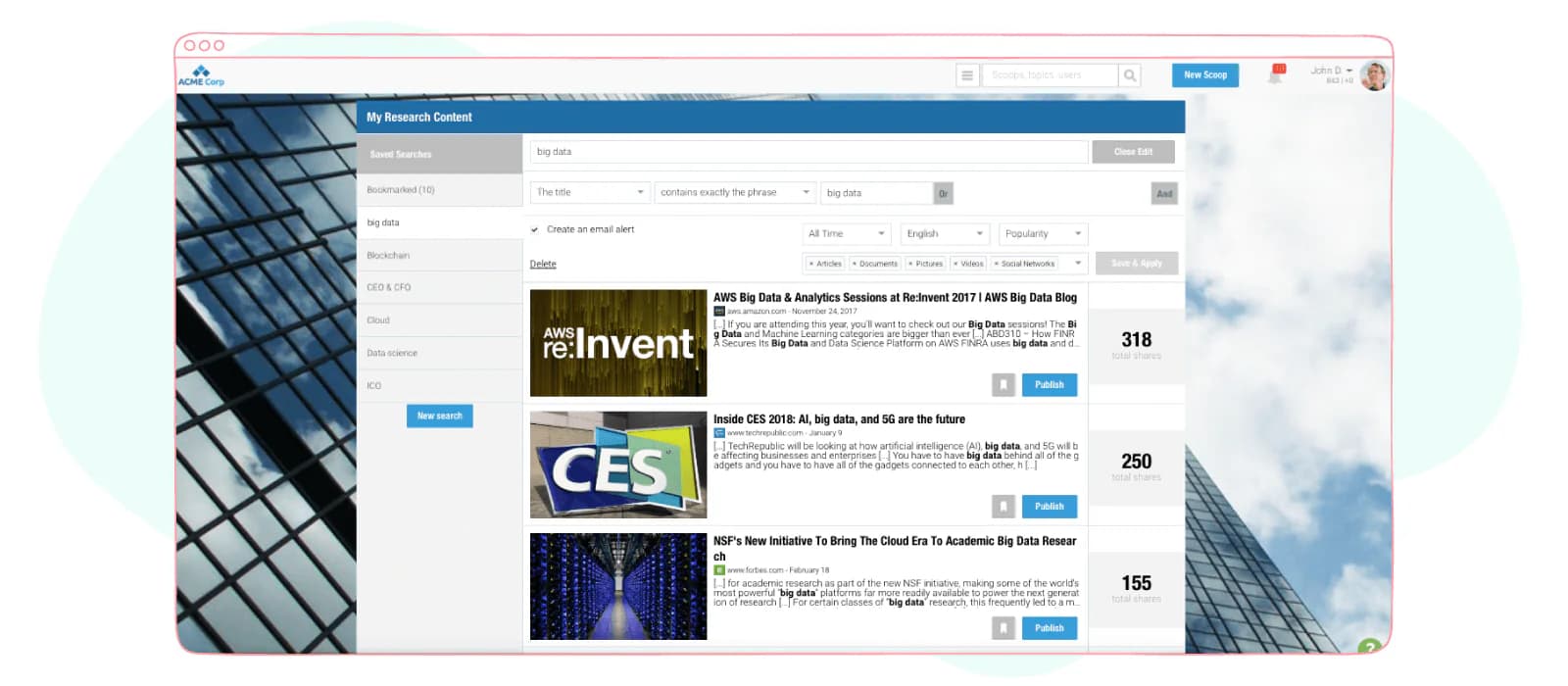Click the aws.amazon.com source link
The height and width of the screenshot is (686, 1568).
click(x=757, y=312)
